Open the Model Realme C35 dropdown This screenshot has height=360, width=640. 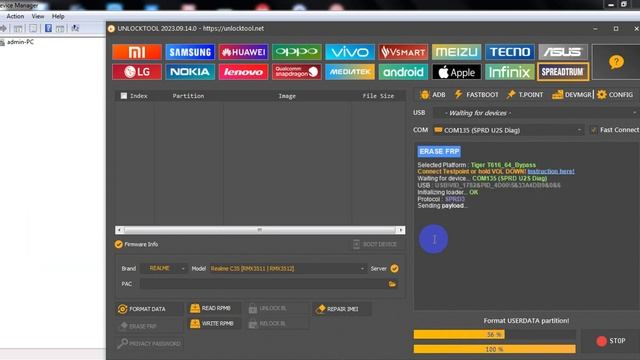point(287,268)
